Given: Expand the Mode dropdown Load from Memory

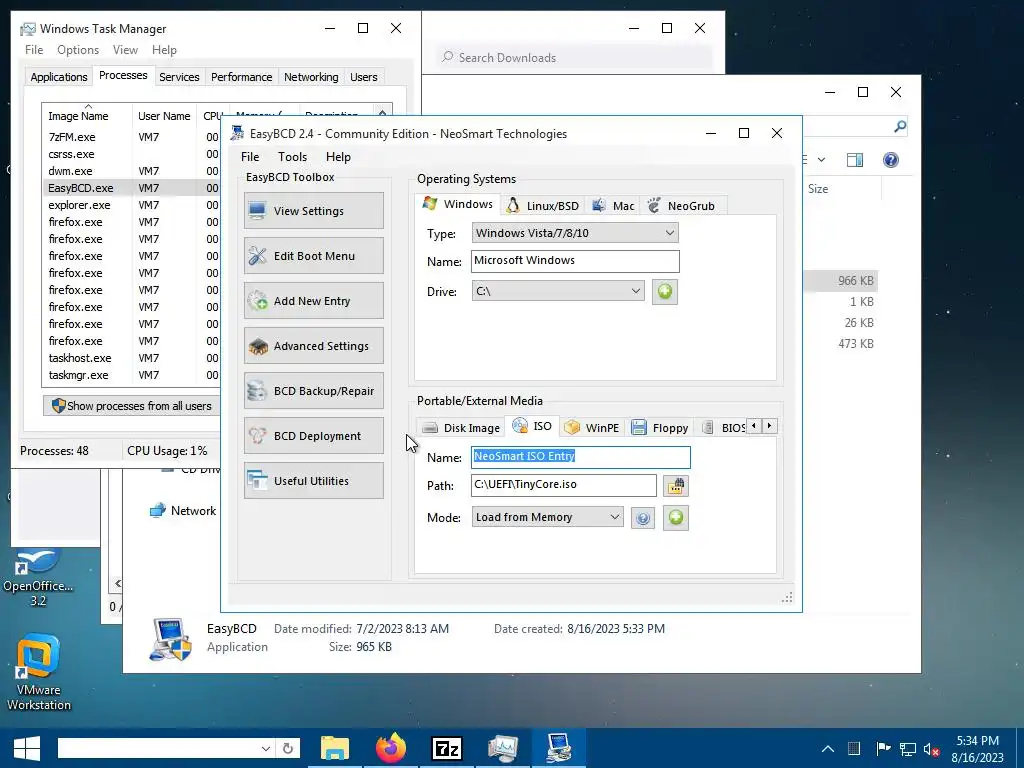Looking at the screenshot, I should point(547,517).
